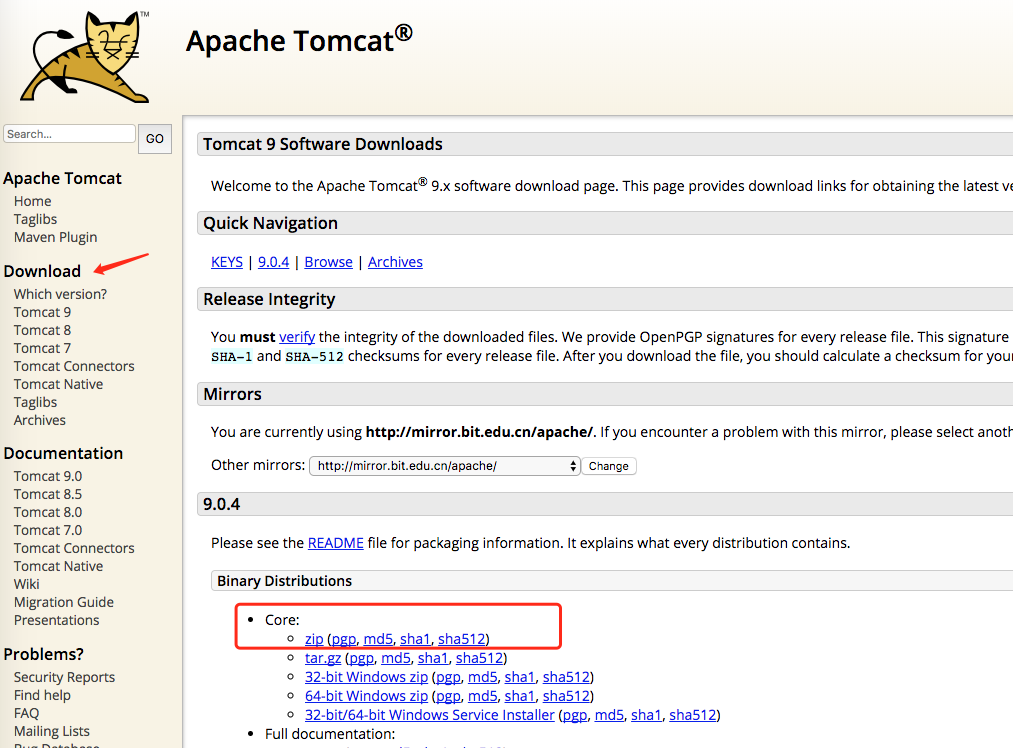The image size is (1013, 748).
Task: Open pgp signature for tar.gz
Action: (362, 659)
